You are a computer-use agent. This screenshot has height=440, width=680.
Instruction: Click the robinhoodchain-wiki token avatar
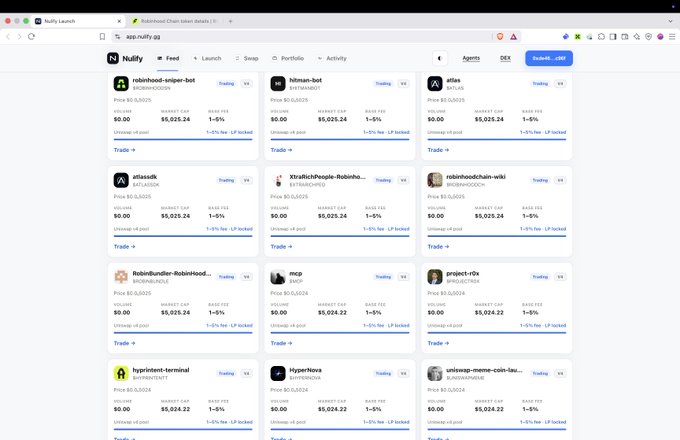(435, 180)
